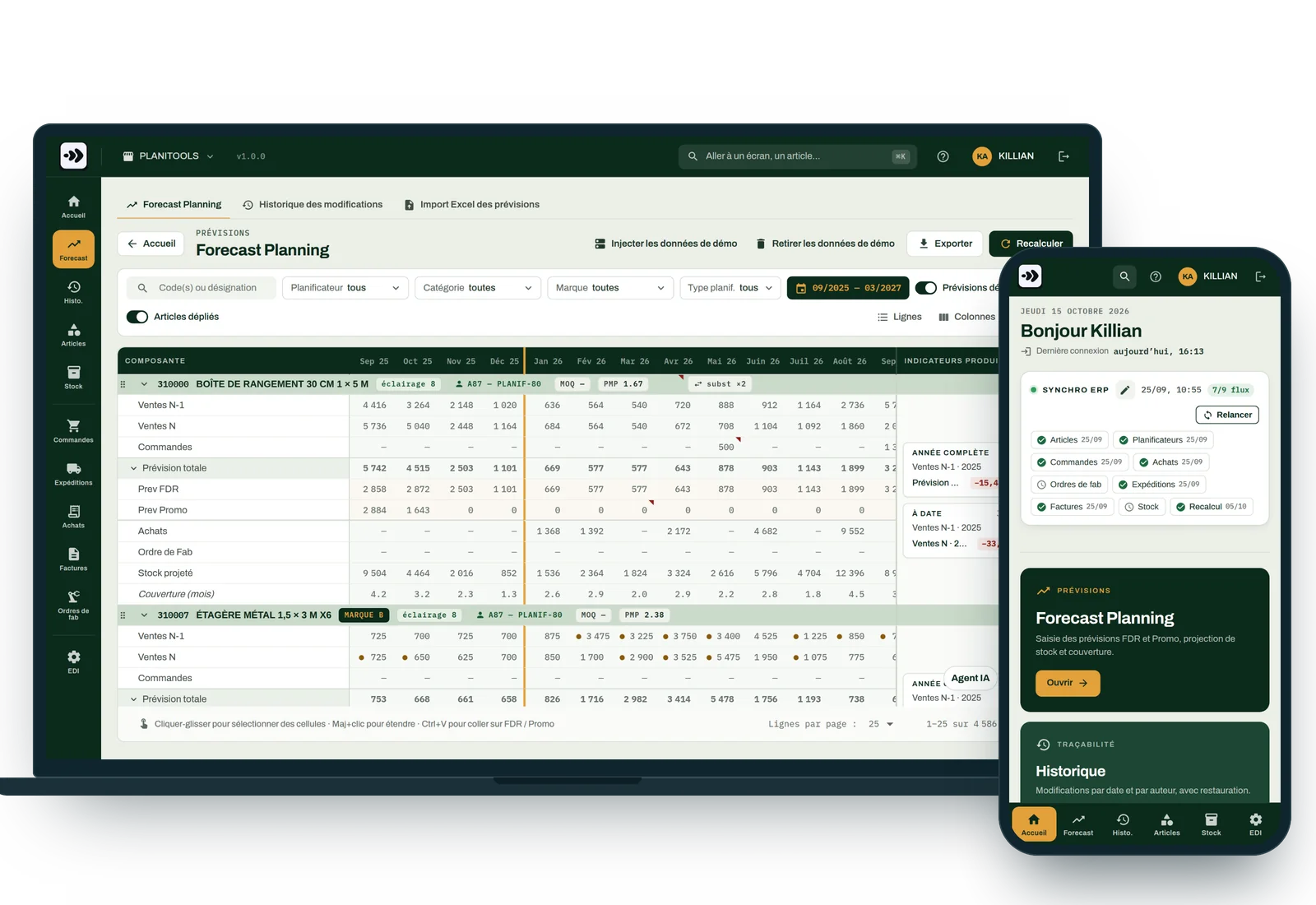
Task: Click the 09/2025 – 03/2027 date range picker
Action: [x=848, y=288]
